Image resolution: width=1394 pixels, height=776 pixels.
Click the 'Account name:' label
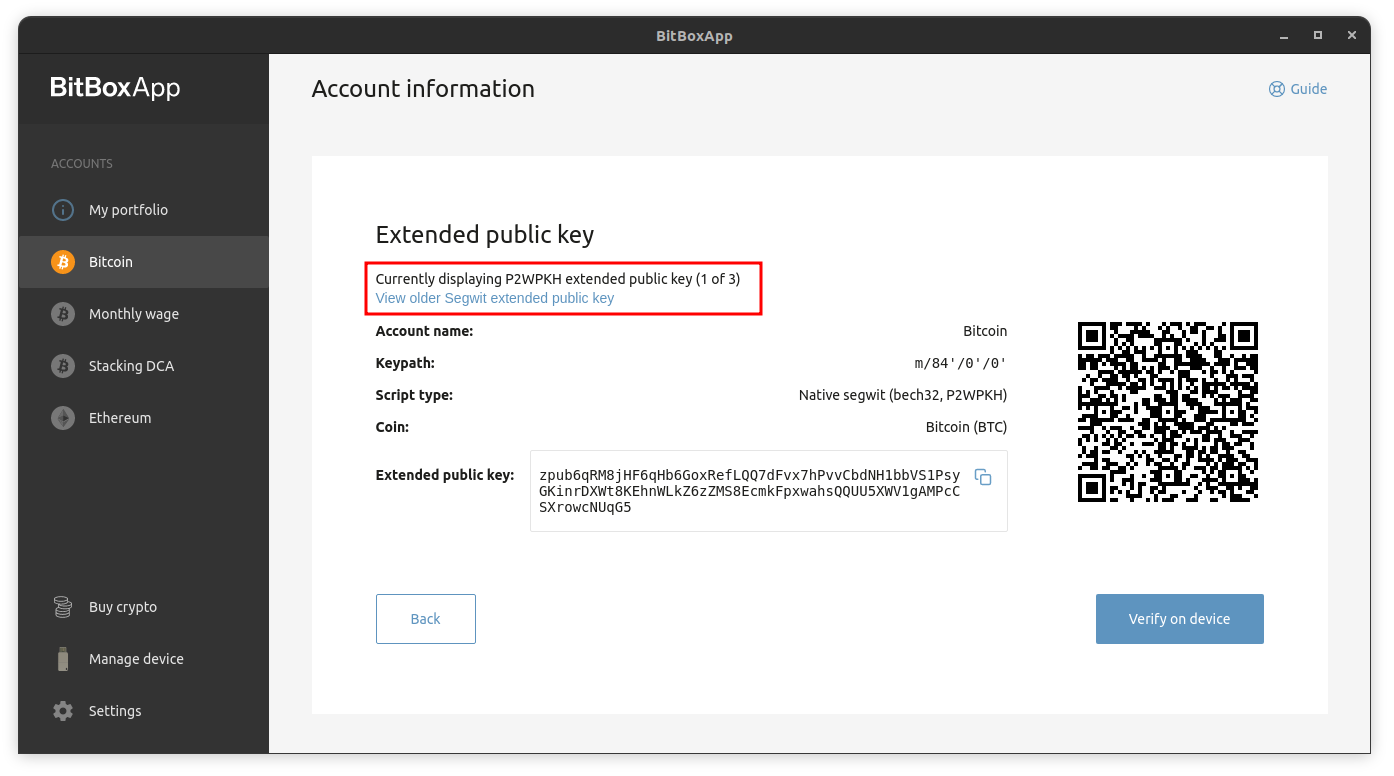425,331
